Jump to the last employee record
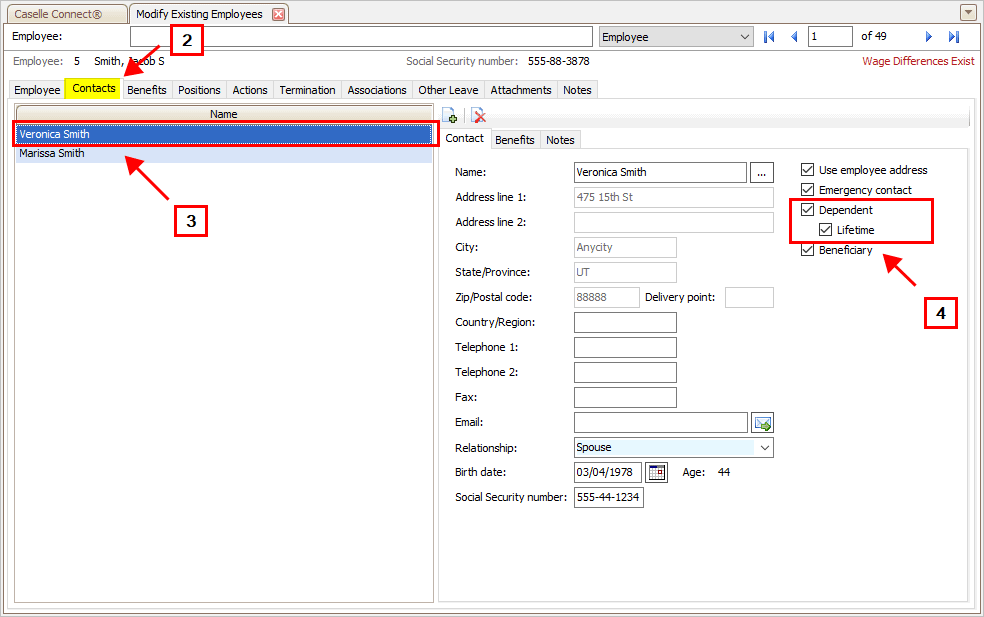 954,37
